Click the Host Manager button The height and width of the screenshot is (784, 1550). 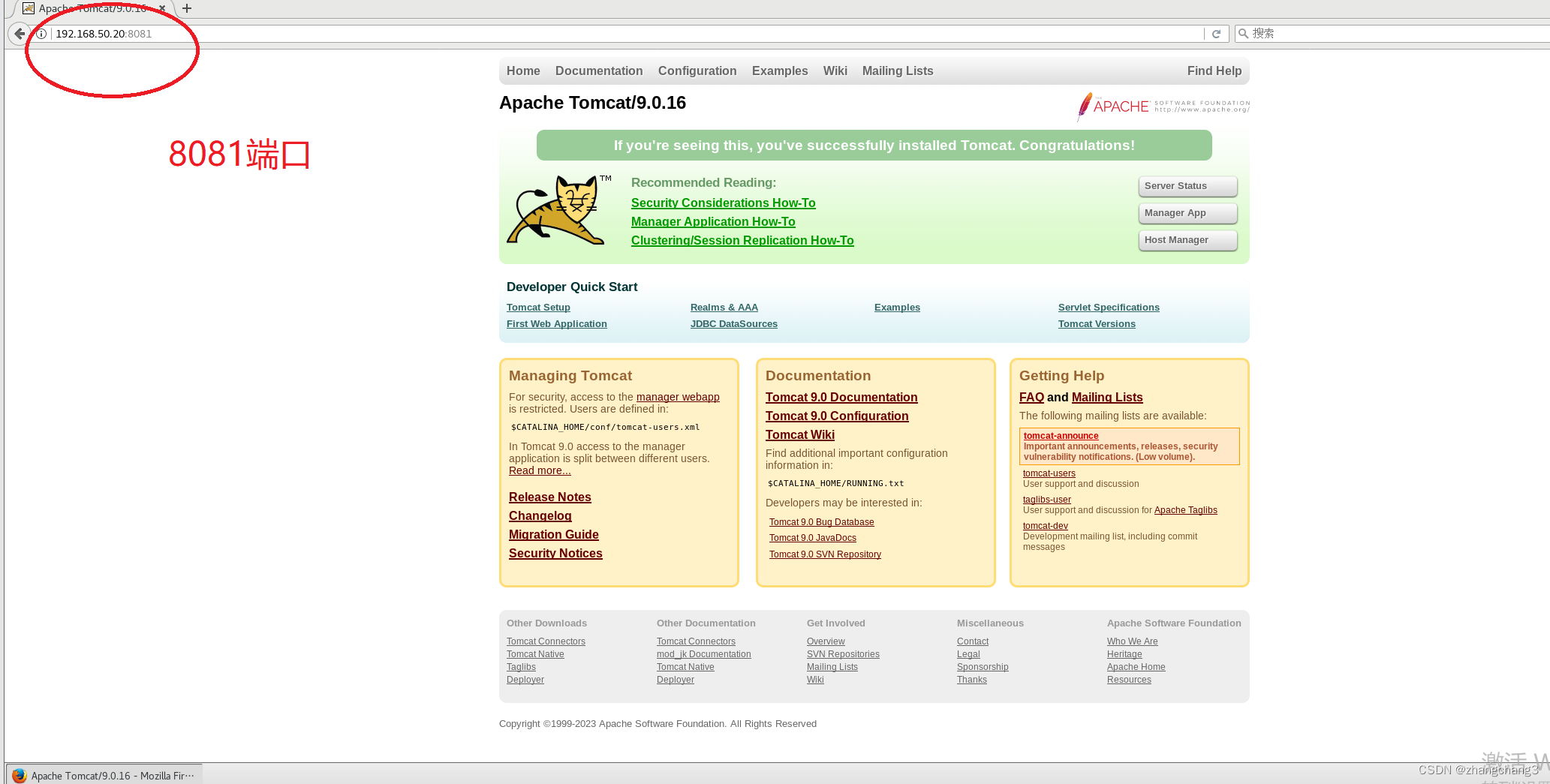click(x=1187, y=240)
